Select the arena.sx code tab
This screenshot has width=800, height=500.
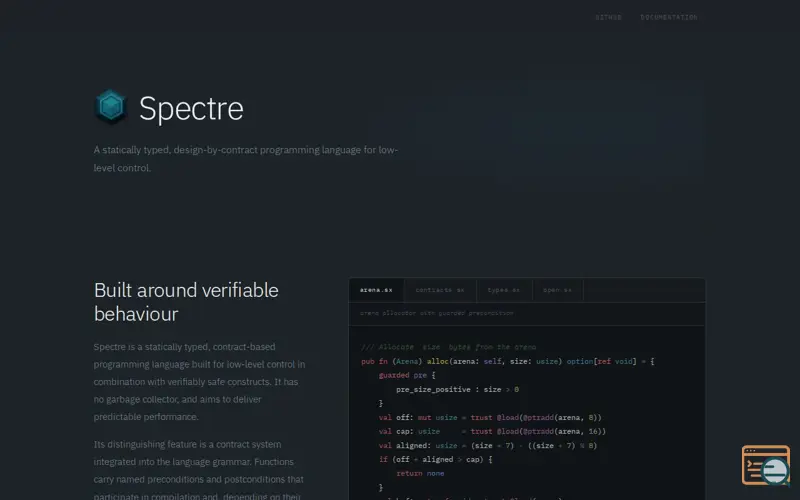pyautogui.click(x=376, y=290)
